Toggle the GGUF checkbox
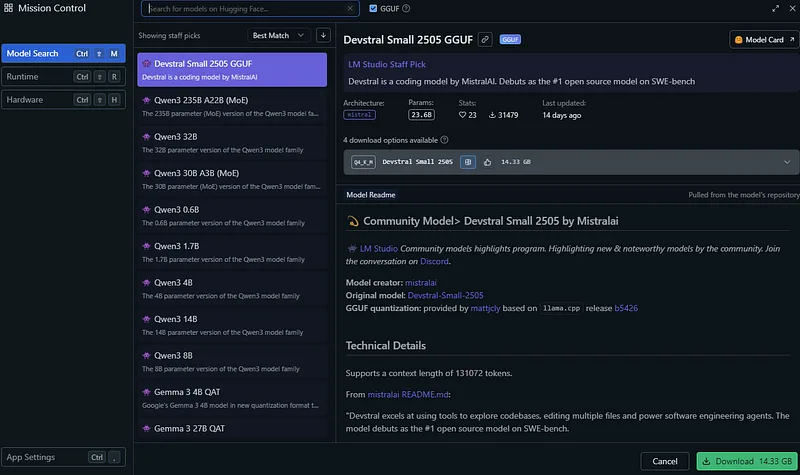 click(x=373, y=9)
